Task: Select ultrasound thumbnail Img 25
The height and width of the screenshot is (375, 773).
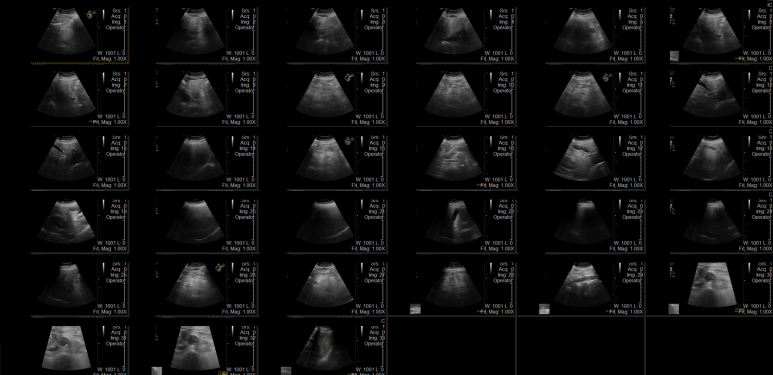Action: [x=67, y=284]
